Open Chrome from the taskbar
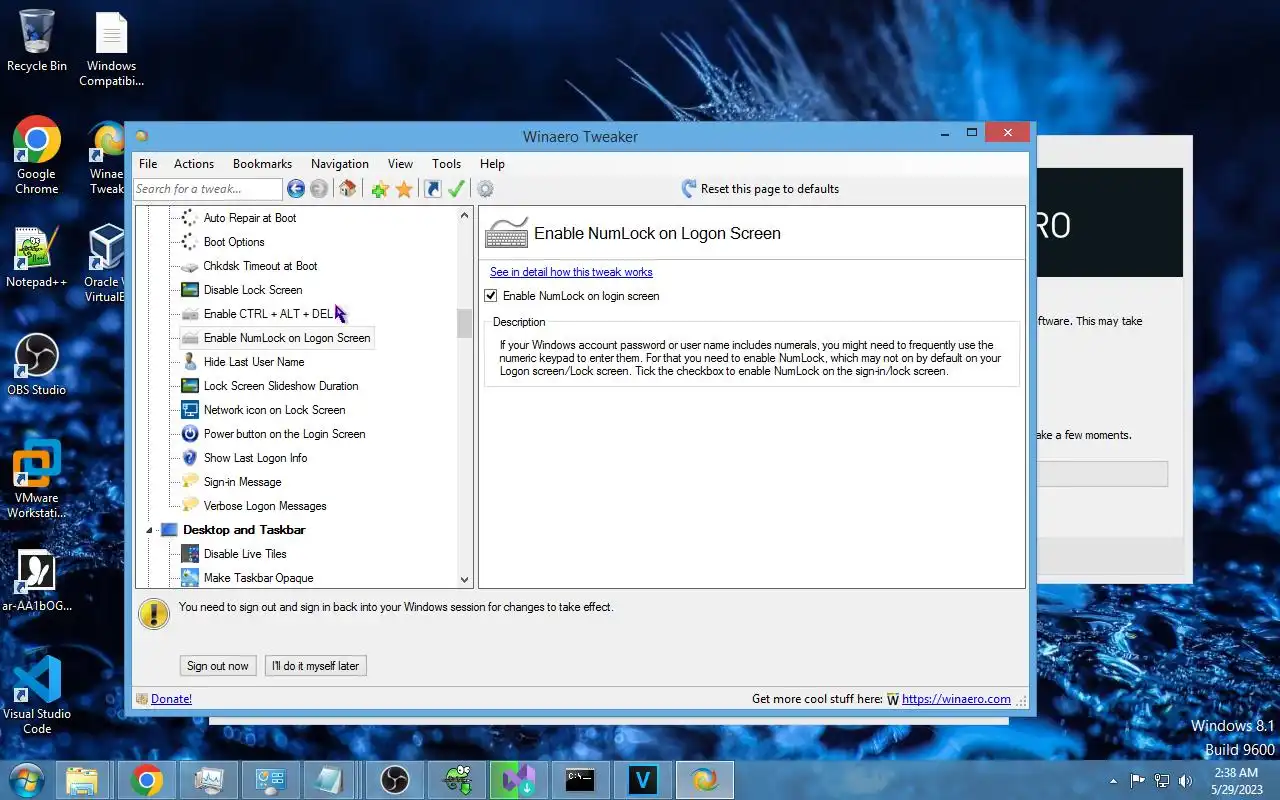 tap(146, 780)
